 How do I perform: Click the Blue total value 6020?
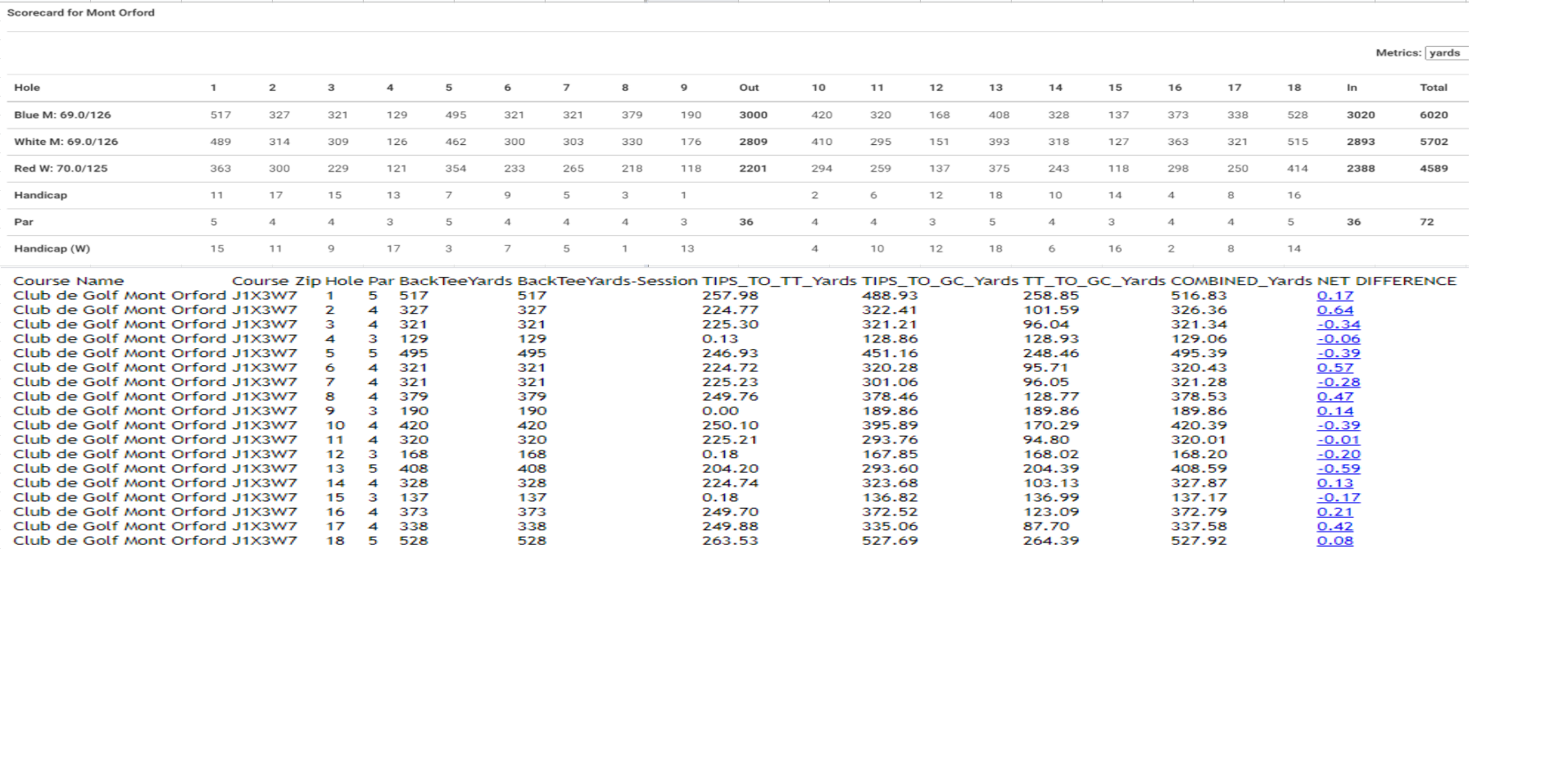[1434, 115]
